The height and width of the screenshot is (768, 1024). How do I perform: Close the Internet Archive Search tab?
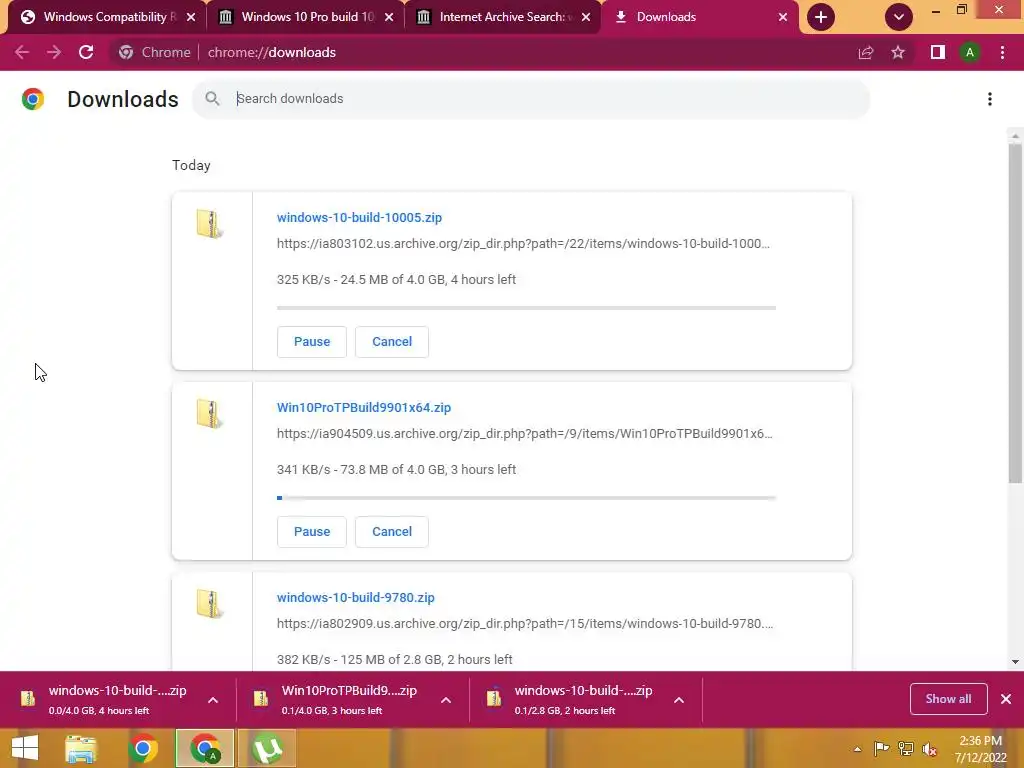pos(586,17)
